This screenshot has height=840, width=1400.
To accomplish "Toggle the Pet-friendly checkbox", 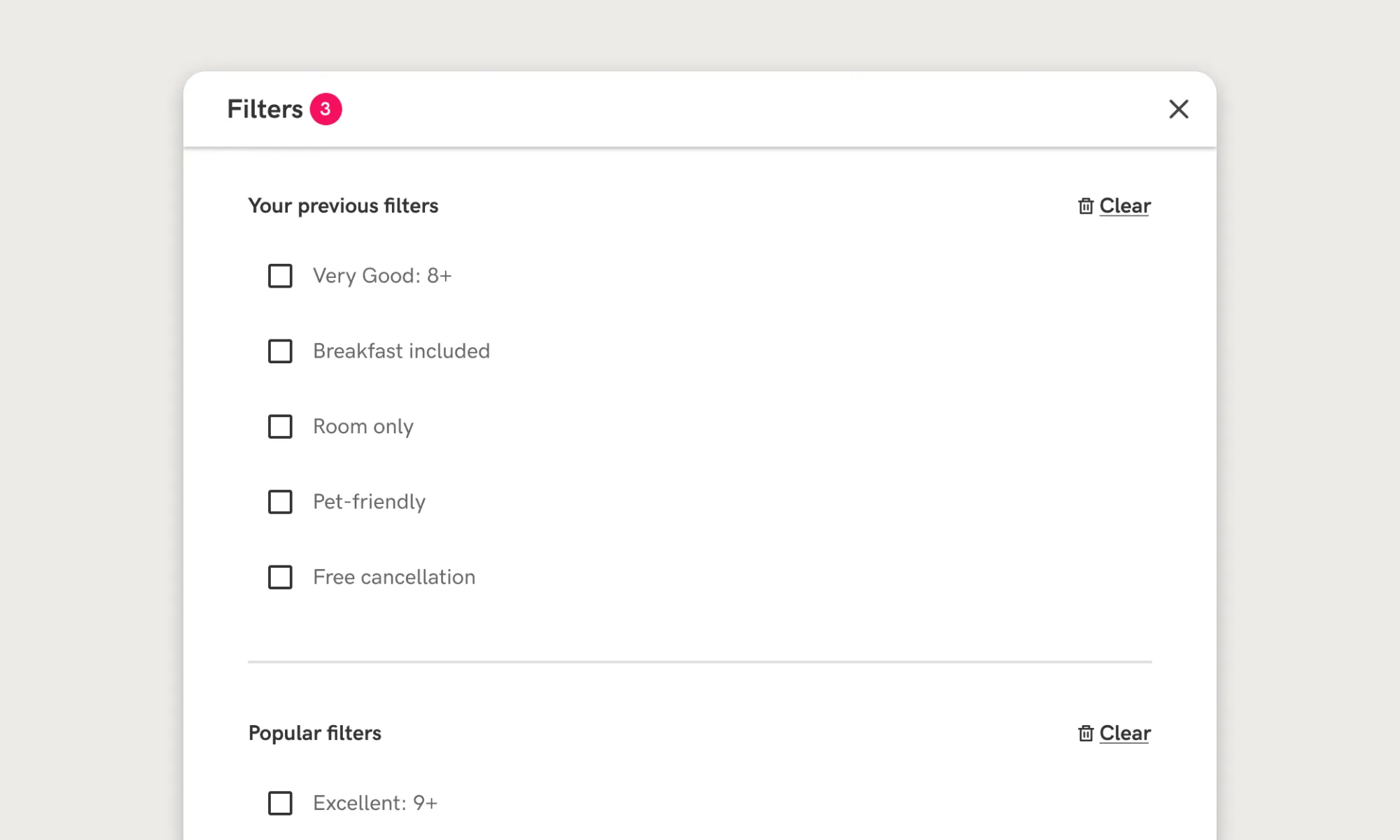I will (x=280, y=502).
